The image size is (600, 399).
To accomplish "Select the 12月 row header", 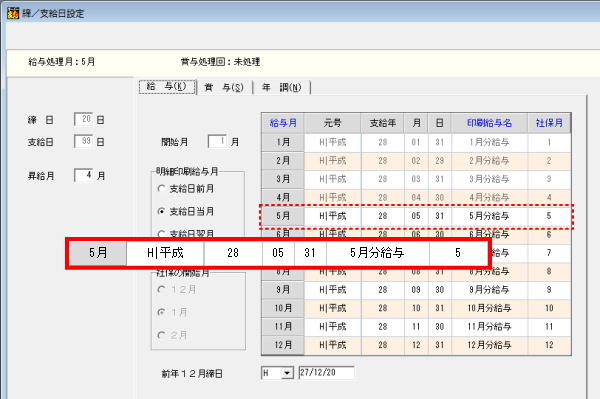I will pyautogui.click(x=283, y=345).
